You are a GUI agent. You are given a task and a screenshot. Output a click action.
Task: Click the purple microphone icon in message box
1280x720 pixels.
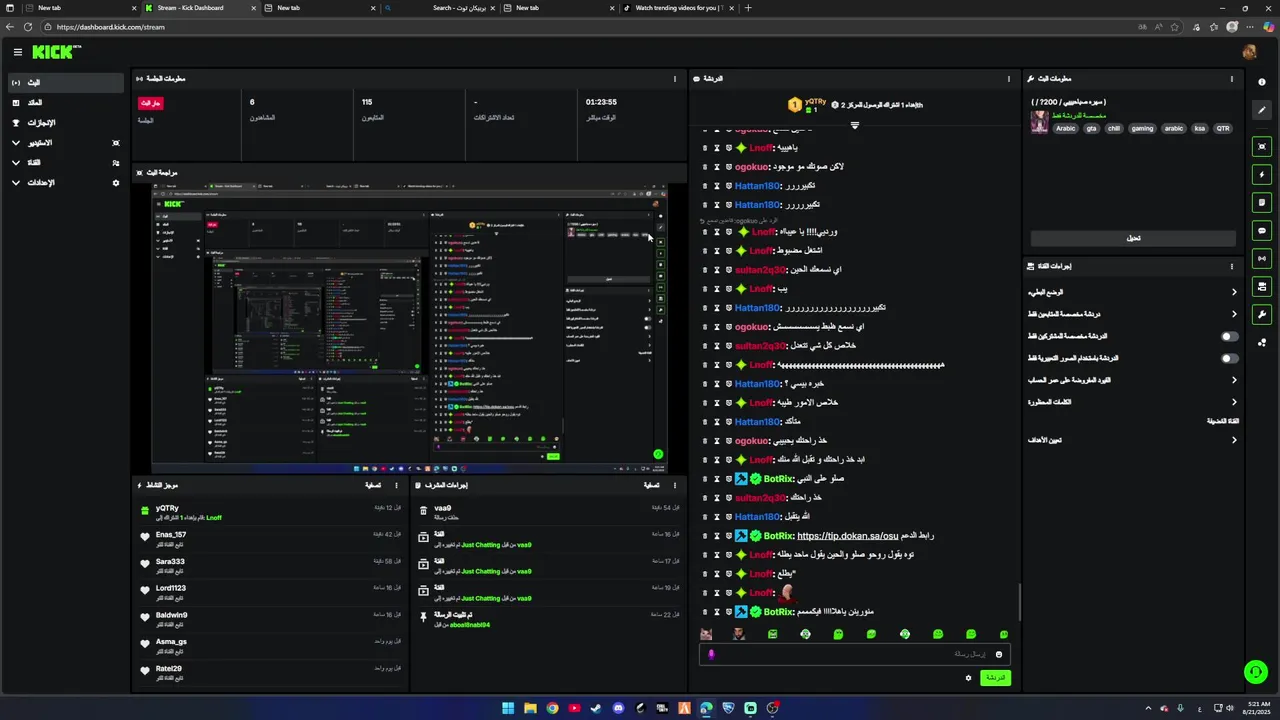[711, 655]
